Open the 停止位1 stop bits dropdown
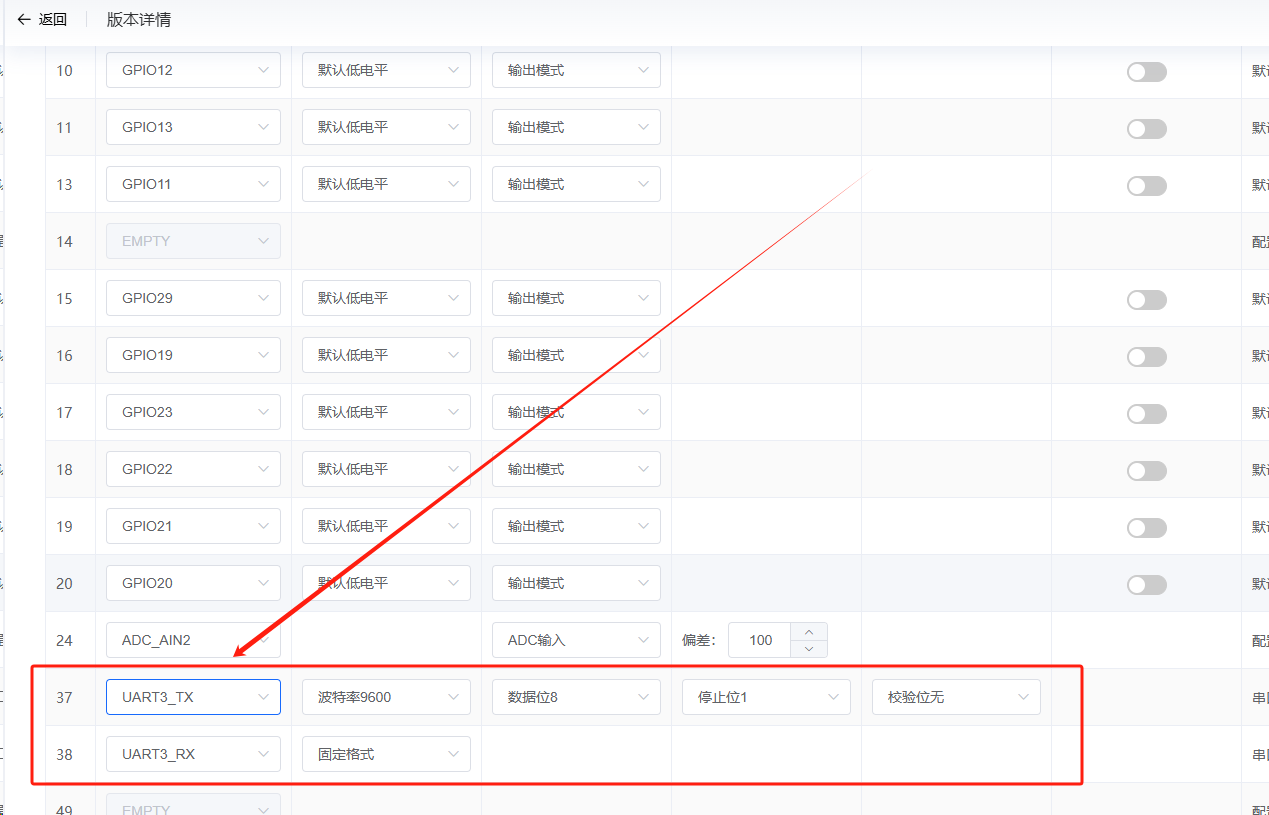Image resolution: width=1269 pixels, height=815 pixels. tap(766, 697)
